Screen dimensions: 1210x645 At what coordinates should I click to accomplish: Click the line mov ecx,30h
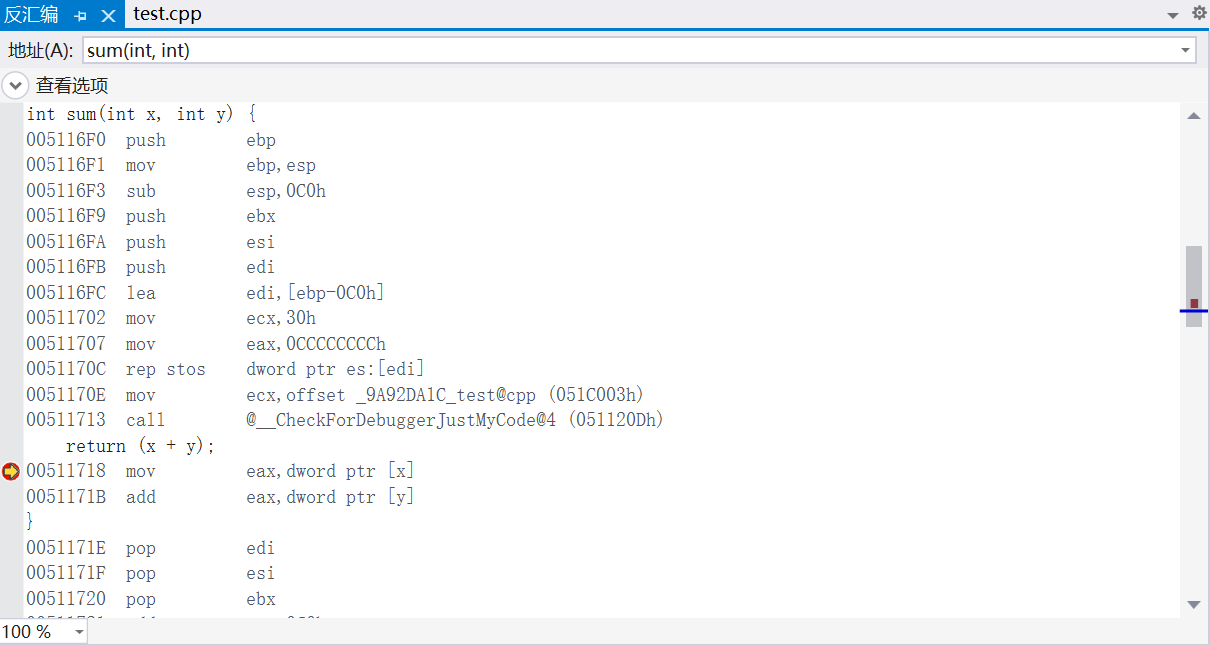click(171, 318)
